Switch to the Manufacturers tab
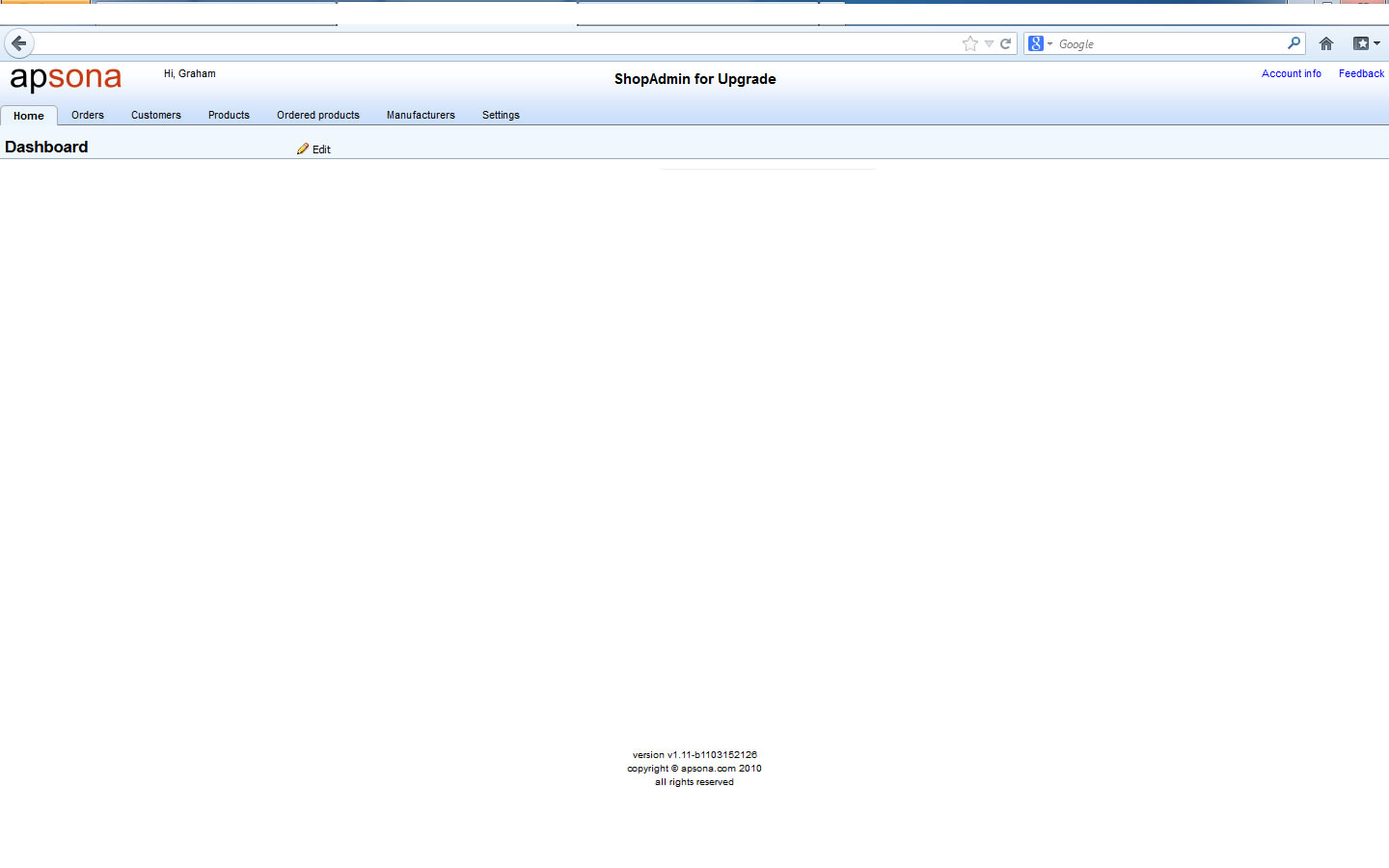This screenshot has width=1389, height=868. [421, 115]
